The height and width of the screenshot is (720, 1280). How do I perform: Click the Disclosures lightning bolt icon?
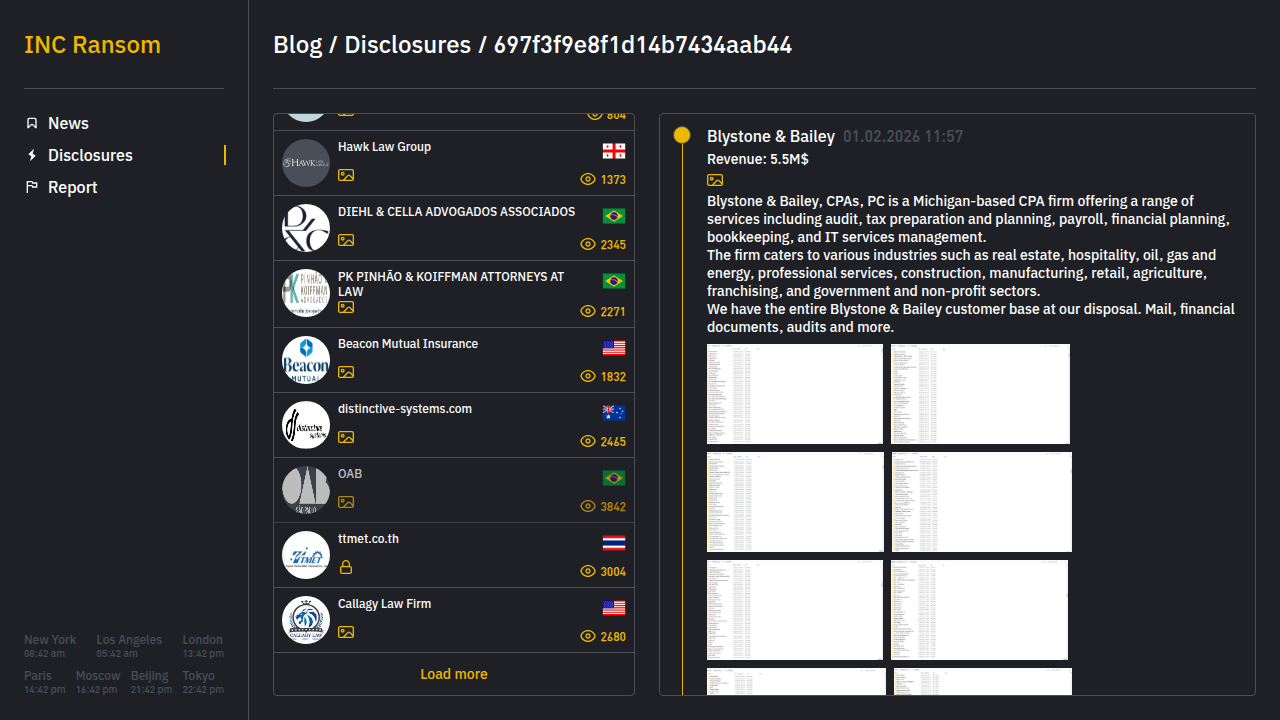[32, 155]
